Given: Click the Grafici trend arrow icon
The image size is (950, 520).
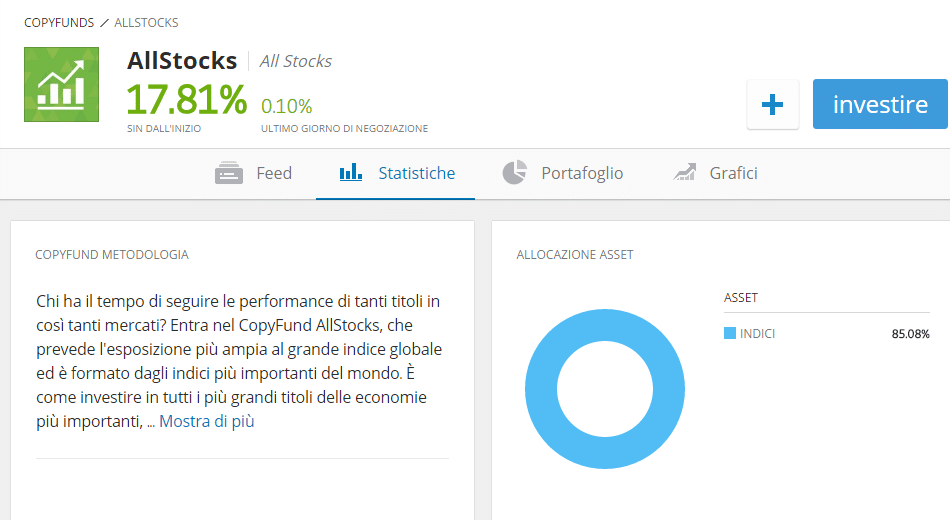Looking at the screenshot, I should click(685, 172).
